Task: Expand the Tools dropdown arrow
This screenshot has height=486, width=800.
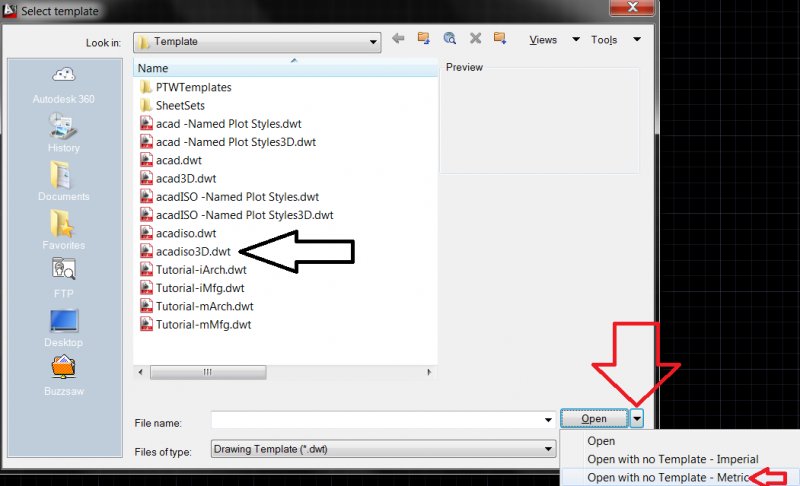Action: click(637, 39)
